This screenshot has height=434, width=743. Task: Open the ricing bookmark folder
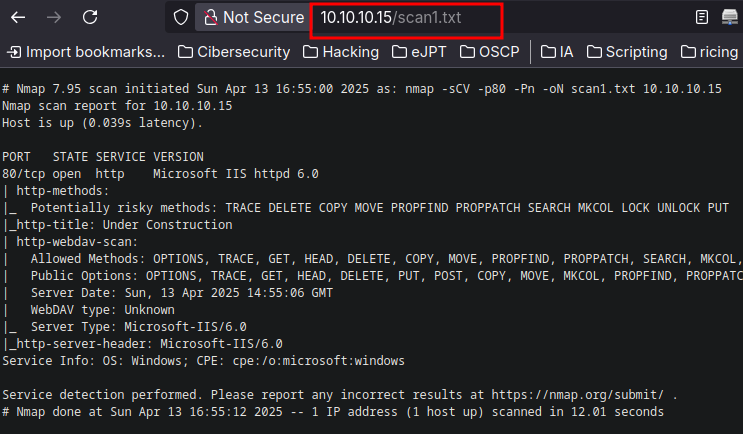709,52
